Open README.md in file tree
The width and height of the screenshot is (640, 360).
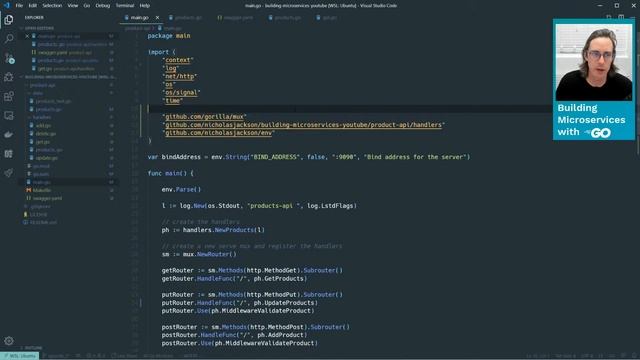point(43,222)
